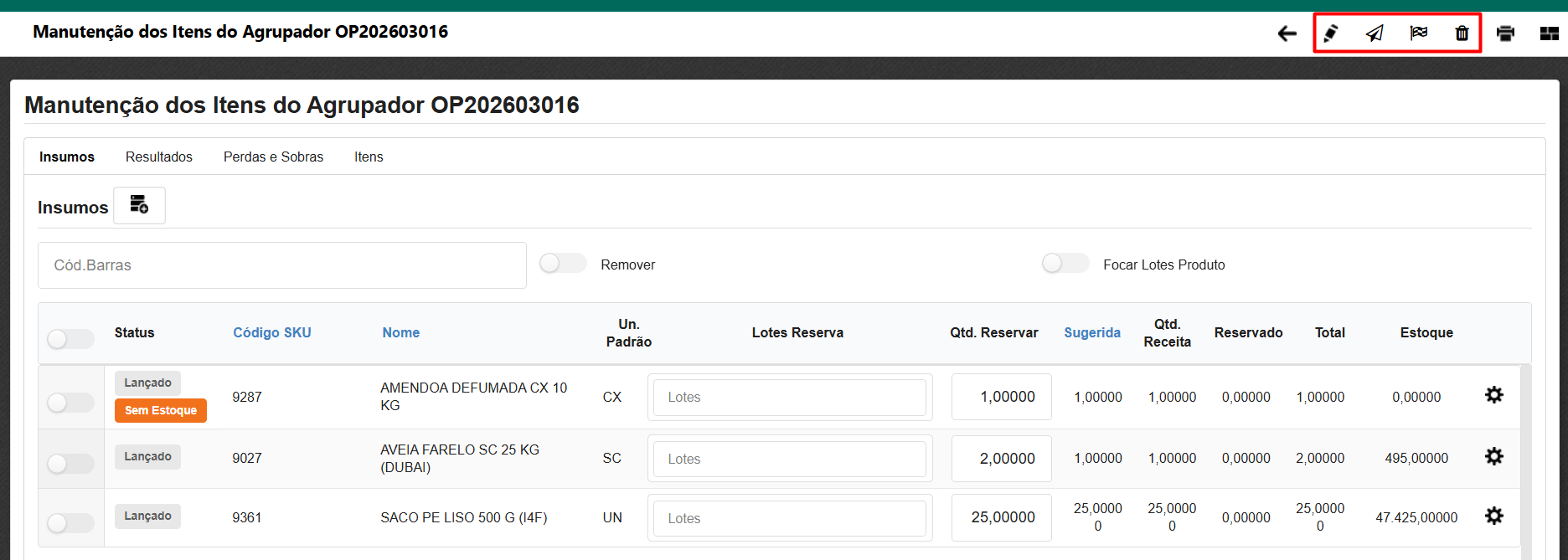The image size is (1568, 560).
Task: Click the checkered flag finish icon
Action: coord(1418,33)
